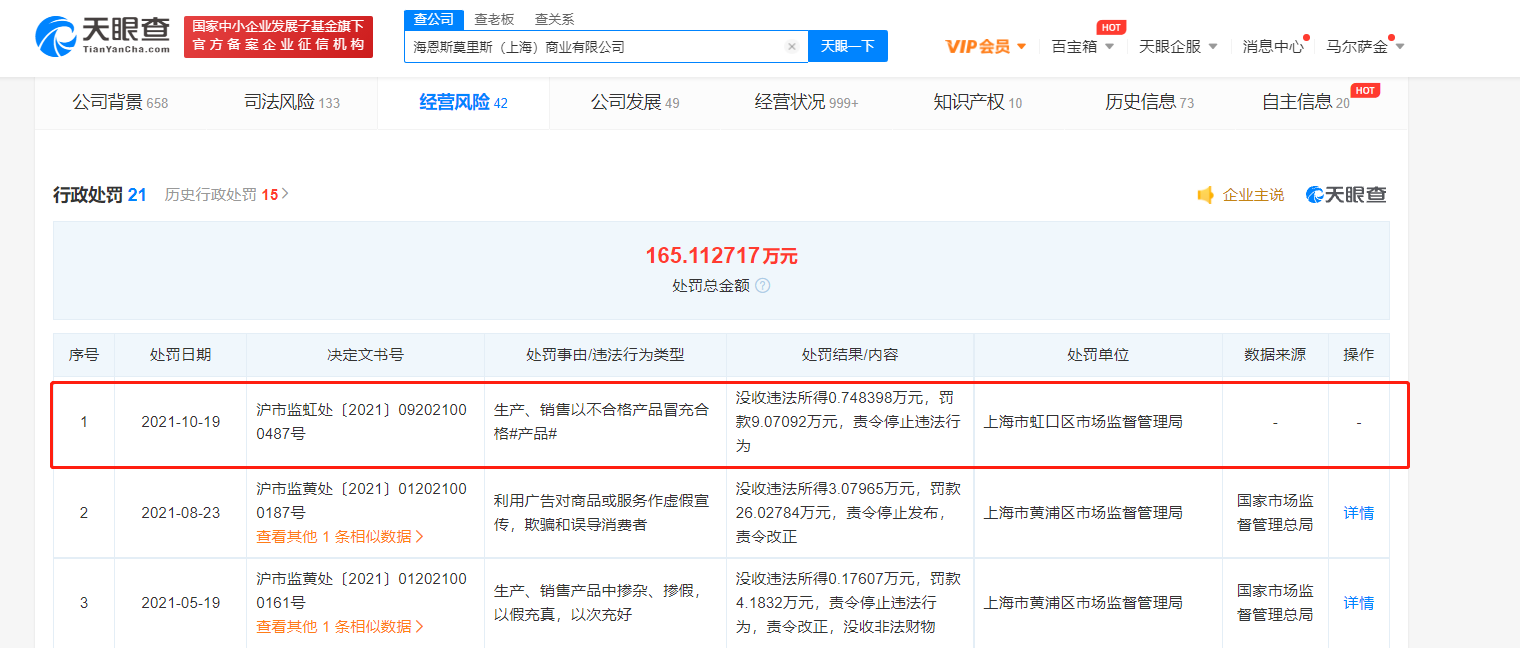The image size is (1520, 648).
Task: Switch to the 查公司 search tab
Action: click(434, 19)
